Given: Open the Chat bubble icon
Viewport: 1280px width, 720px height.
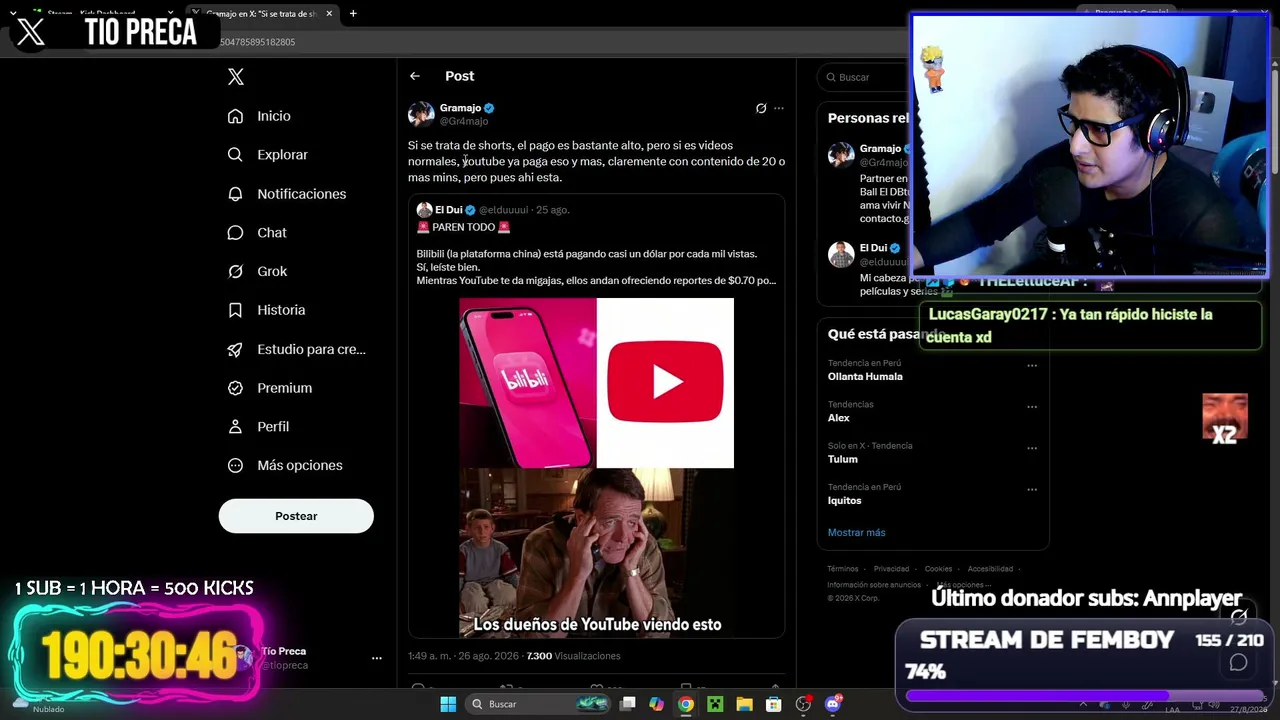Looking at the screenshot, I should [x=235, y=233].
